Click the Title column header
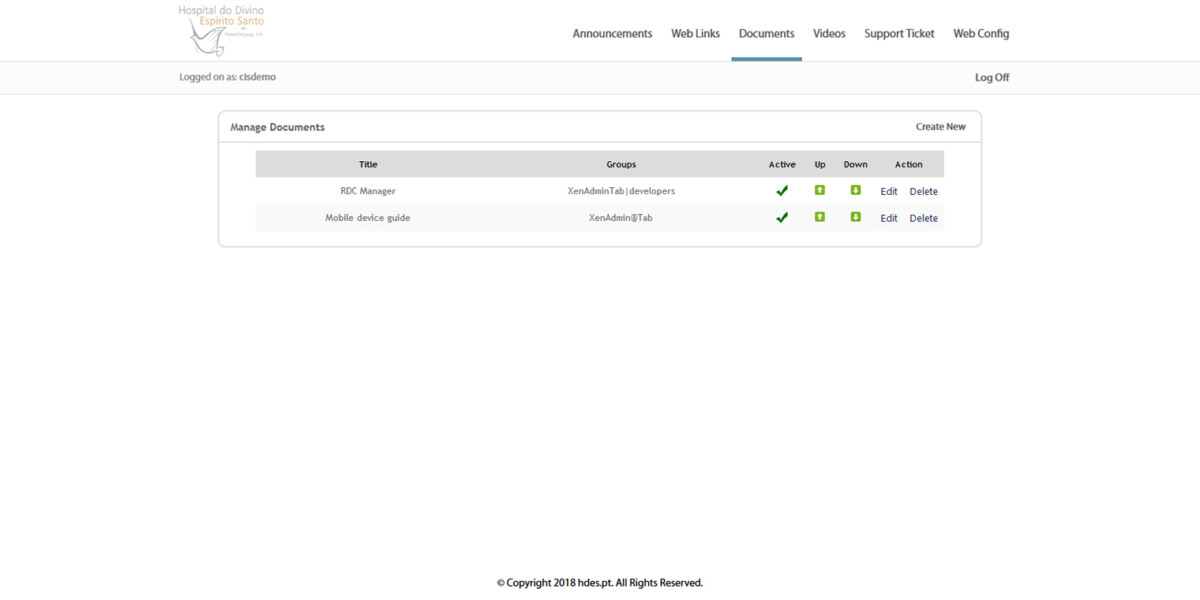Image resolution: width=1200 pixels, height=600 pixels. pos(368,164)
